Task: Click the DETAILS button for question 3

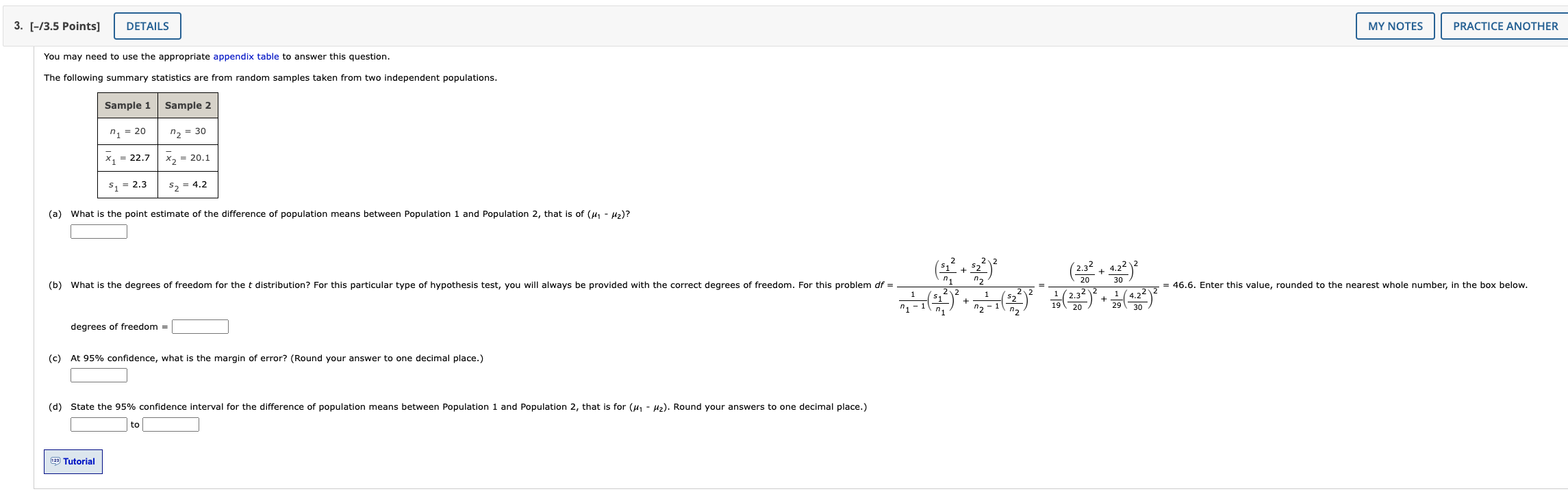Action: point(148,26)
